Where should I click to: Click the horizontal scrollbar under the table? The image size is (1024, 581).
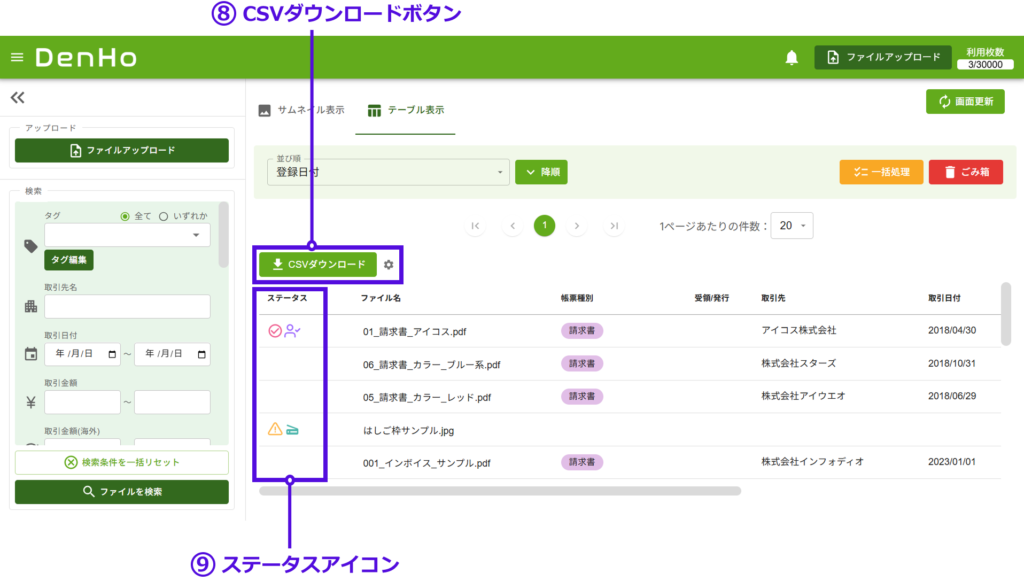(500, 491)
